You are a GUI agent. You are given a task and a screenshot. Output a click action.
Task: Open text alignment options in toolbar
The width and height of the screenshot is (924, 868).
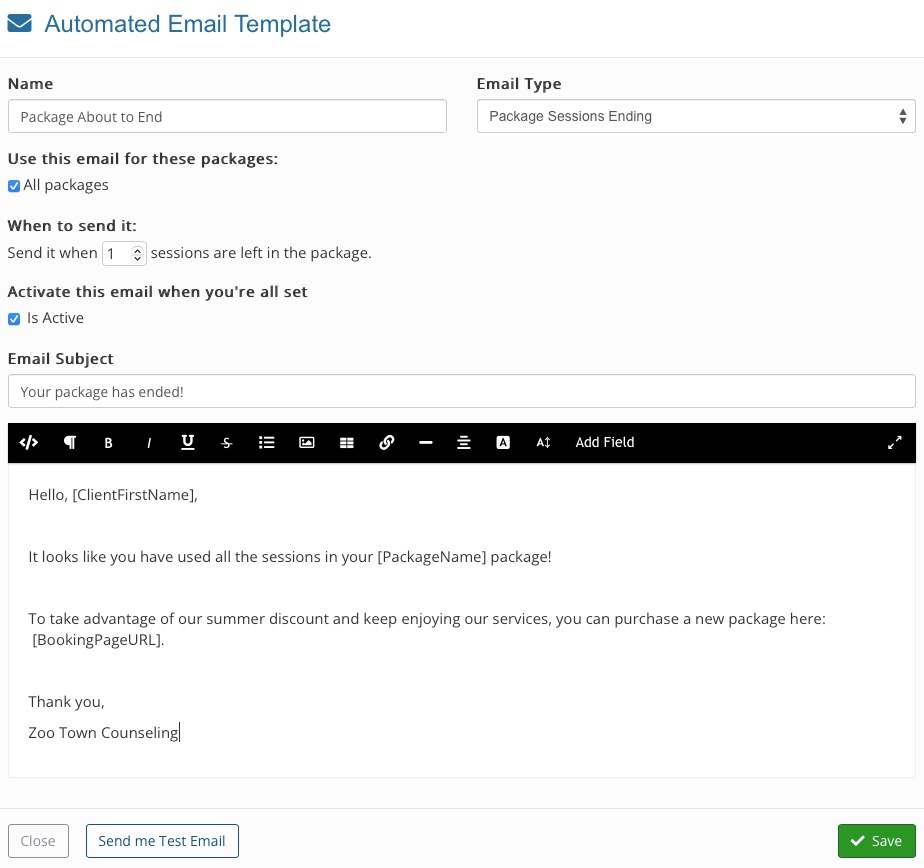(x=464, y=443)
